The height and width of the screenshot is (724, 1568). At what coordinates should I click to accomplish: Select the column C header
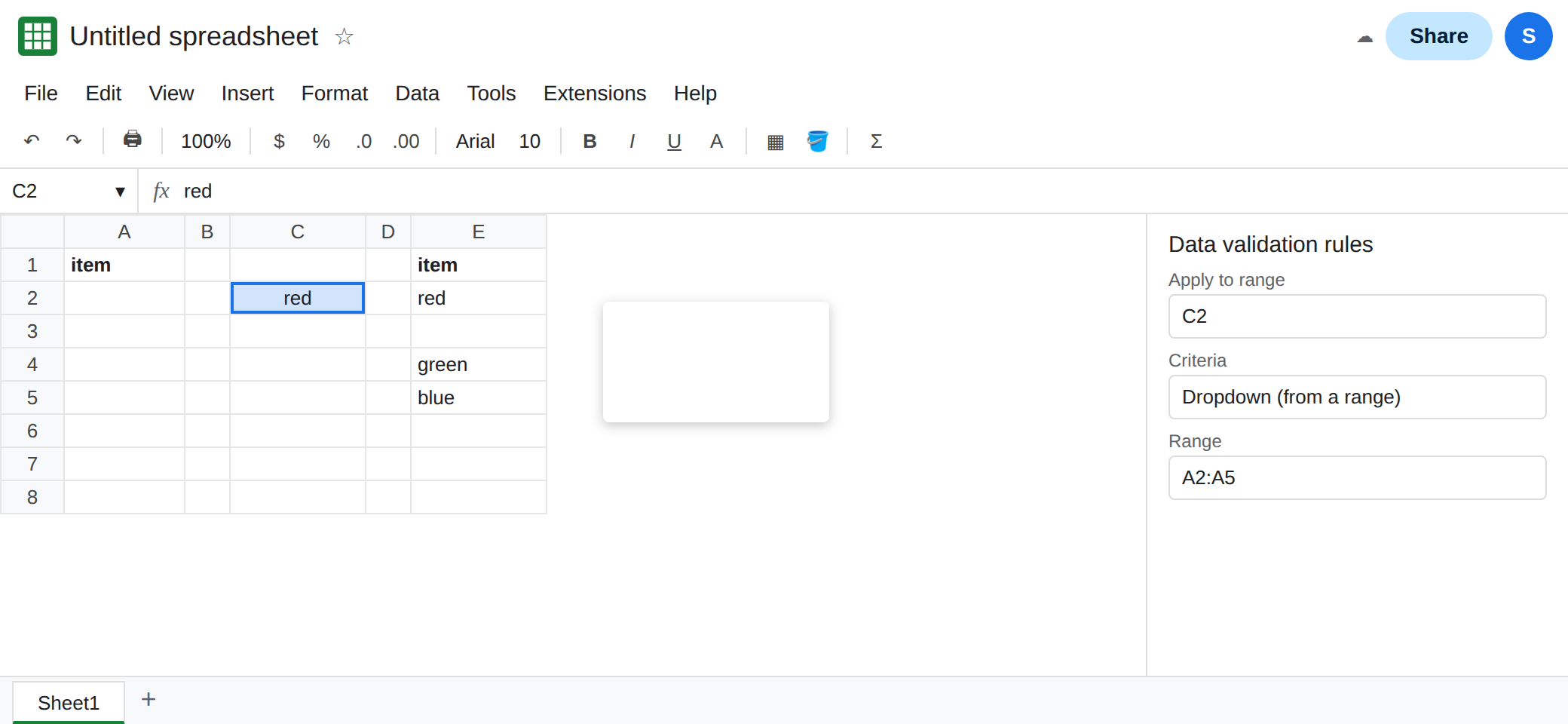298,232
